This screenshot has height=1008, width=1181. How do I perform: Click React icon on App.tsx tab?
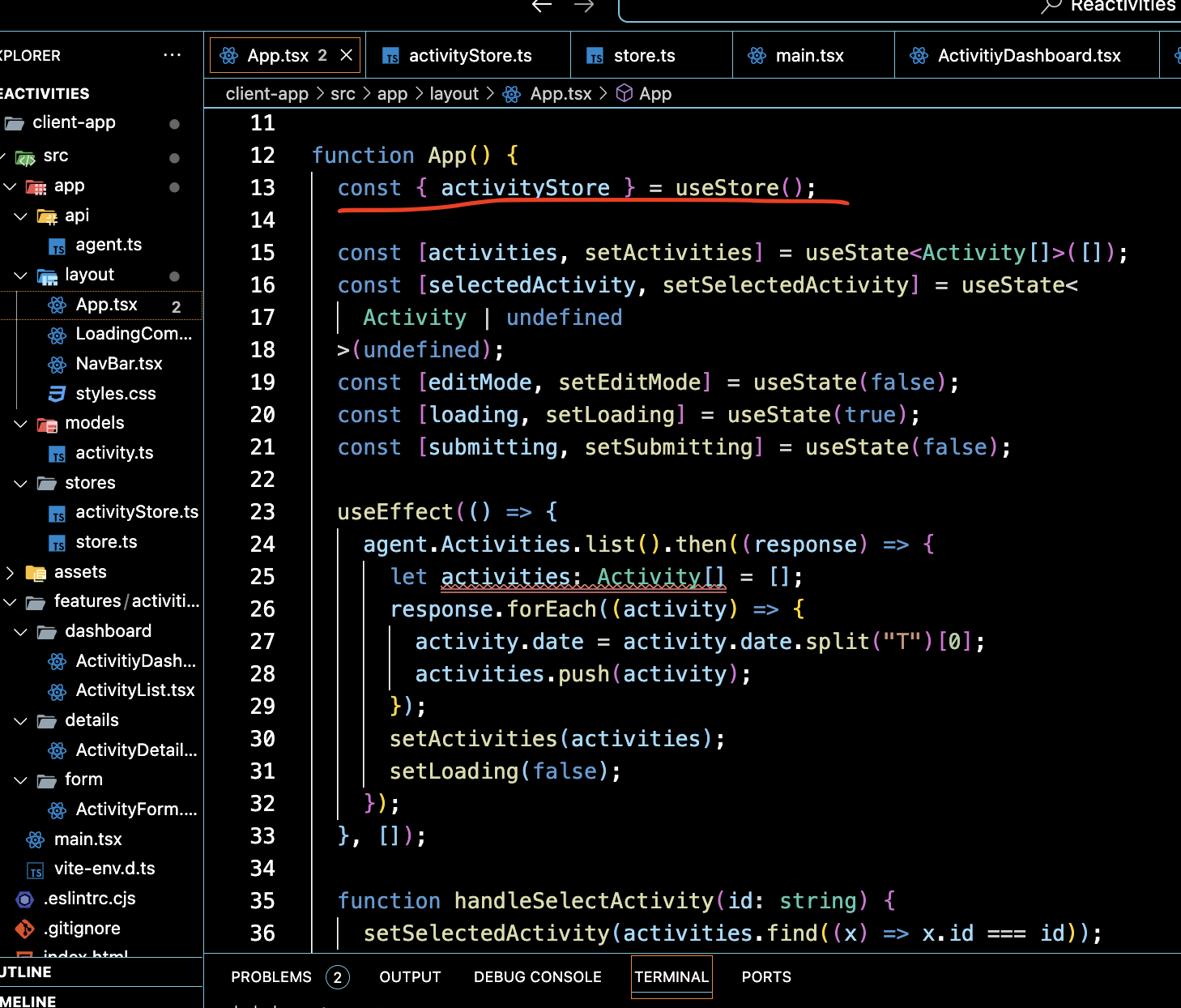coord(229,55)
